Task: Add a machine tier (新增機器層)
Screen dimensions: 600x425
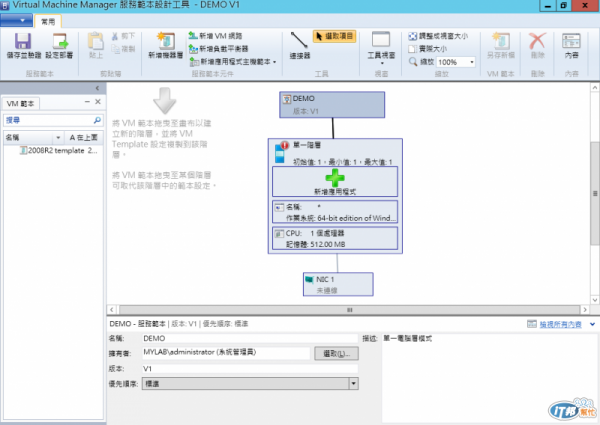Action: point(166,45)
